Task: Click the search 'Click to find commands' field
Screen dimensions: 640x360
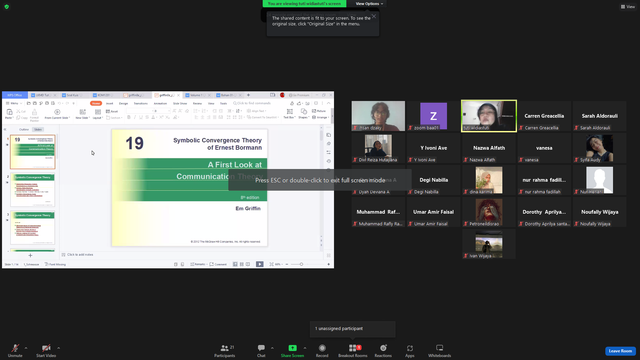Action: coord(252,103)
